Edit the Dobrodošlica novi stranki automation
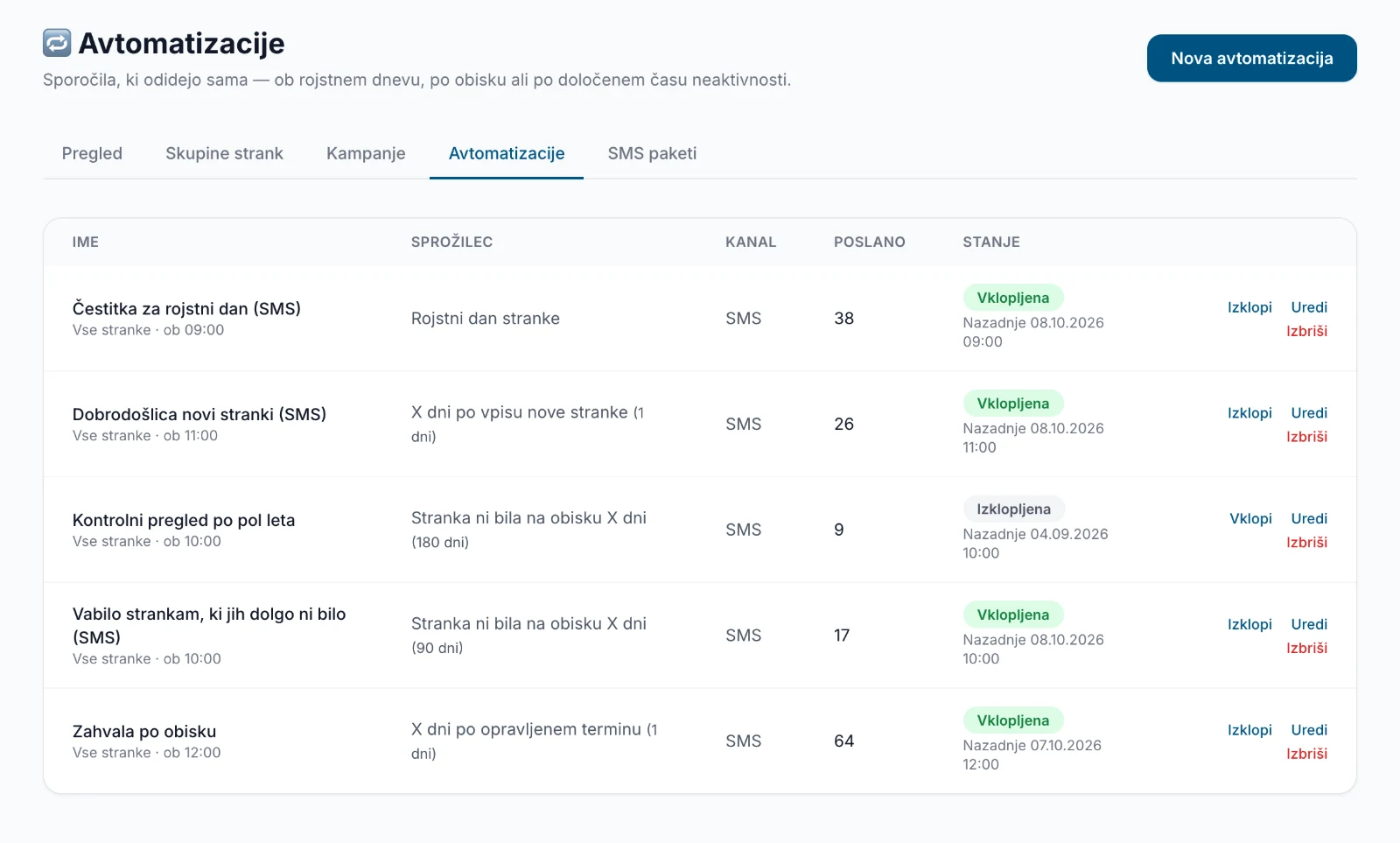The height and width of the screenshot is (843, 1400). (x=1309, y=413)
